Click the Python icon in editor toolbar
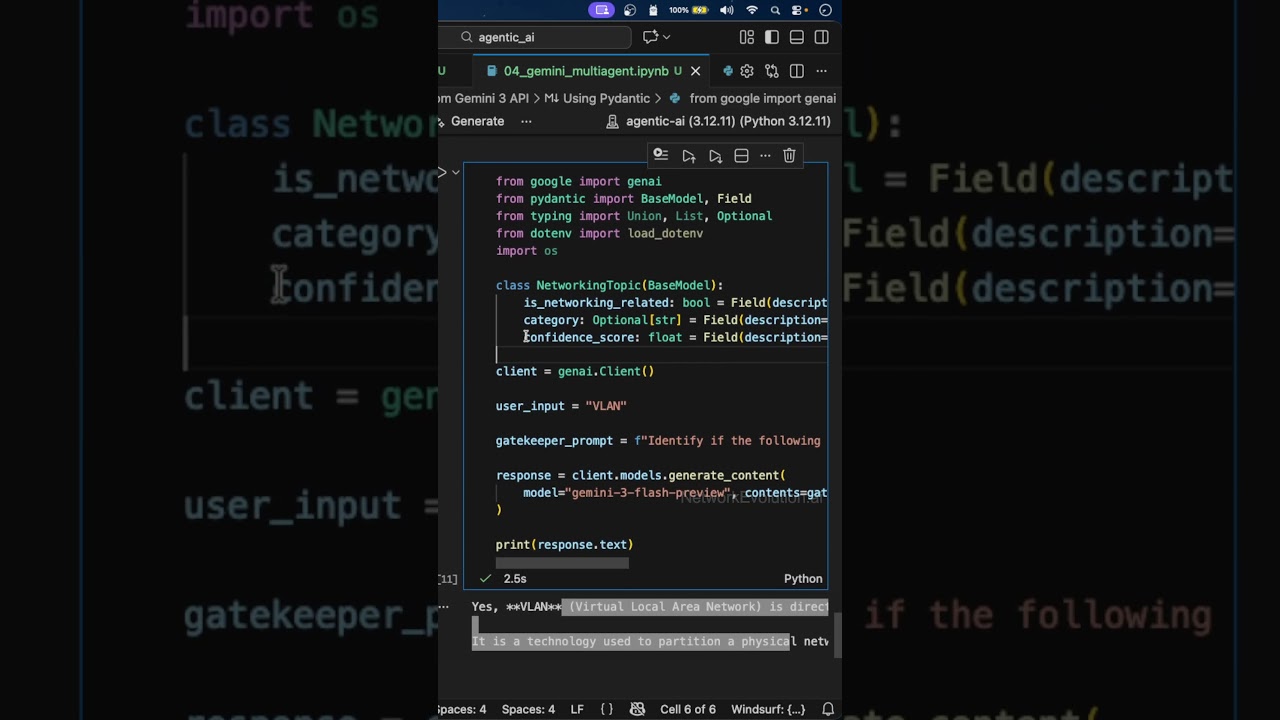Viewport: 1280px width, 720px height. click(x=728, y=71)
